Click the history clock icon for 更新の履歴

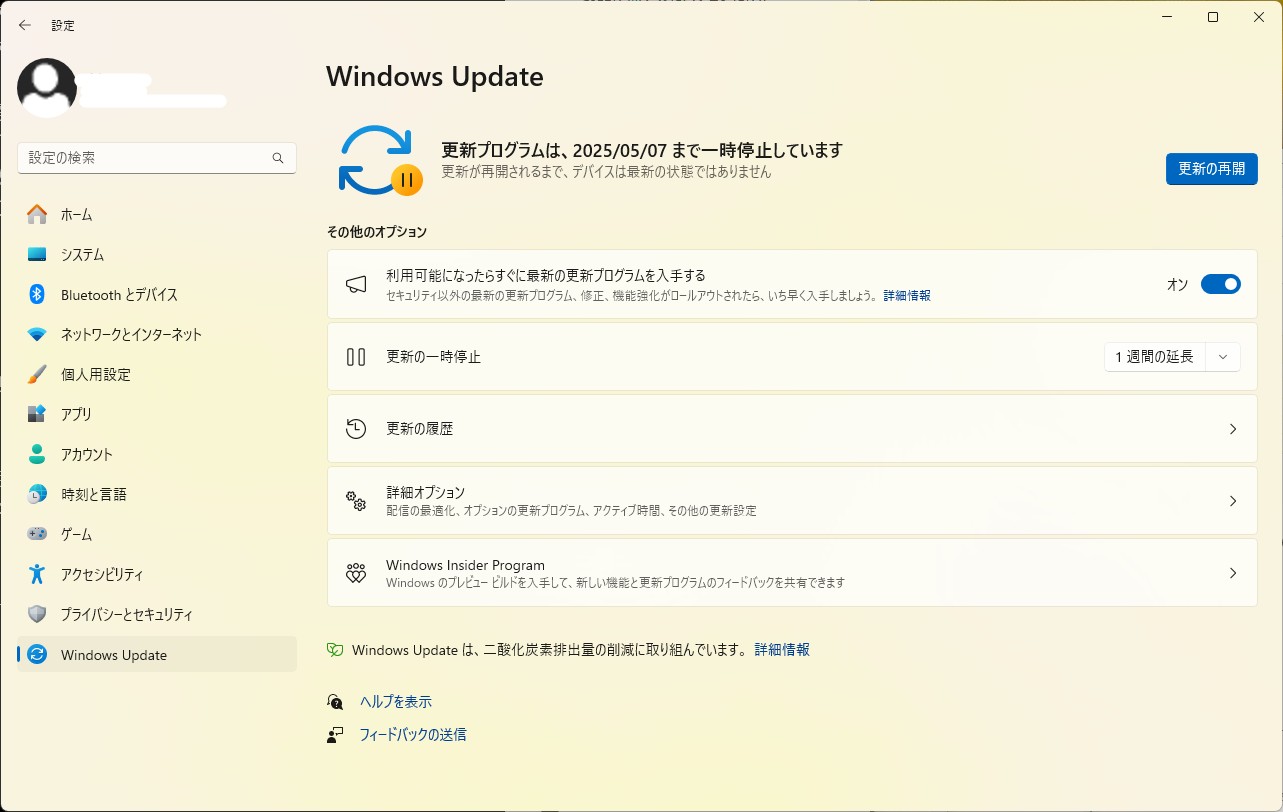(356, 429)
